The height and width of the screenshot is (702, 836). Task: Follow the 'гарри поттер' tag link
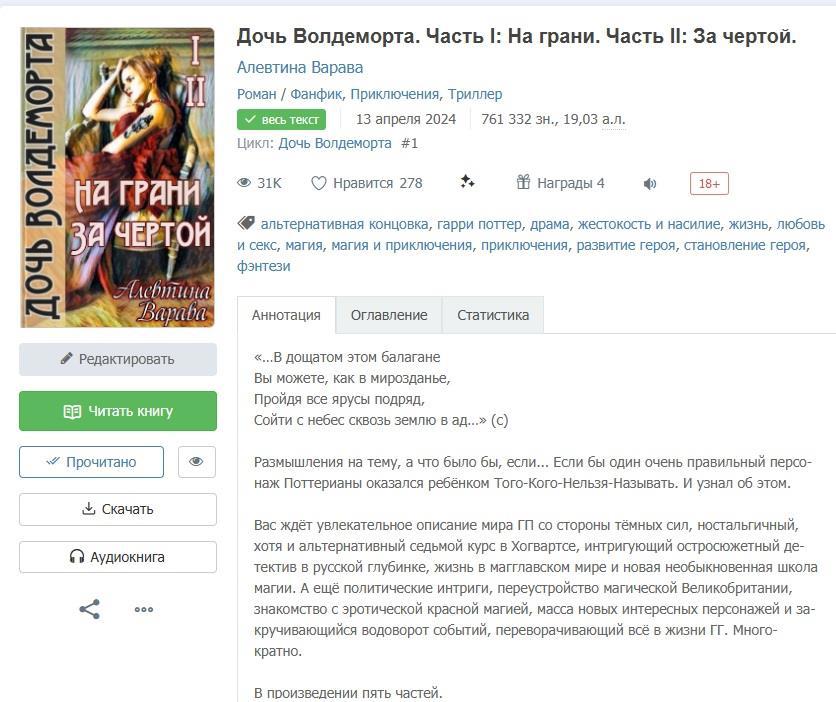[x=472, y=224]
